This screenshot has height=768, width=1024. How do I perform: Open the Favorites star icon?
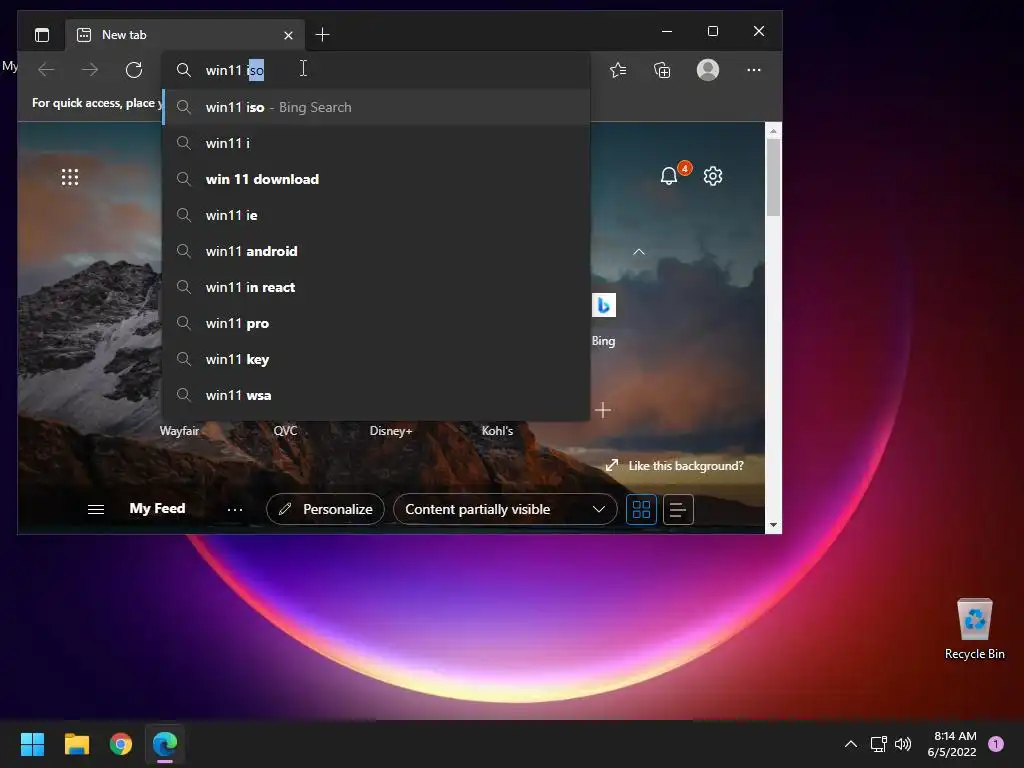(x=618, y=70)
